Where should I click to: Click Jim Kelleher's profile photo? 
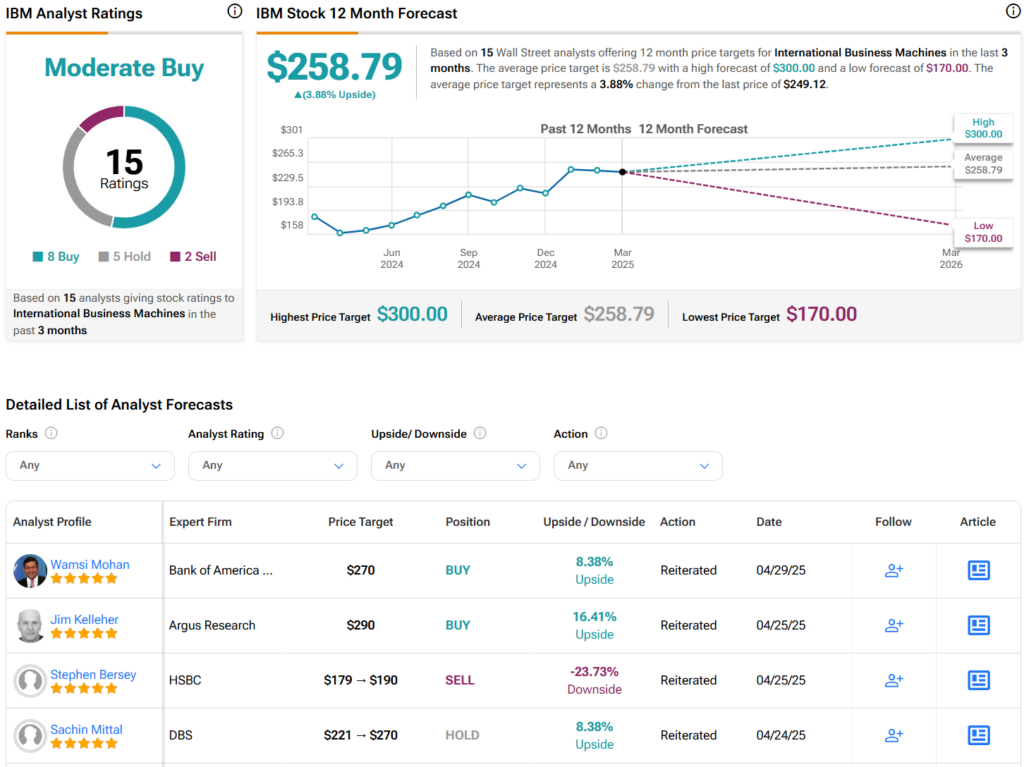(x=30, y=626)
